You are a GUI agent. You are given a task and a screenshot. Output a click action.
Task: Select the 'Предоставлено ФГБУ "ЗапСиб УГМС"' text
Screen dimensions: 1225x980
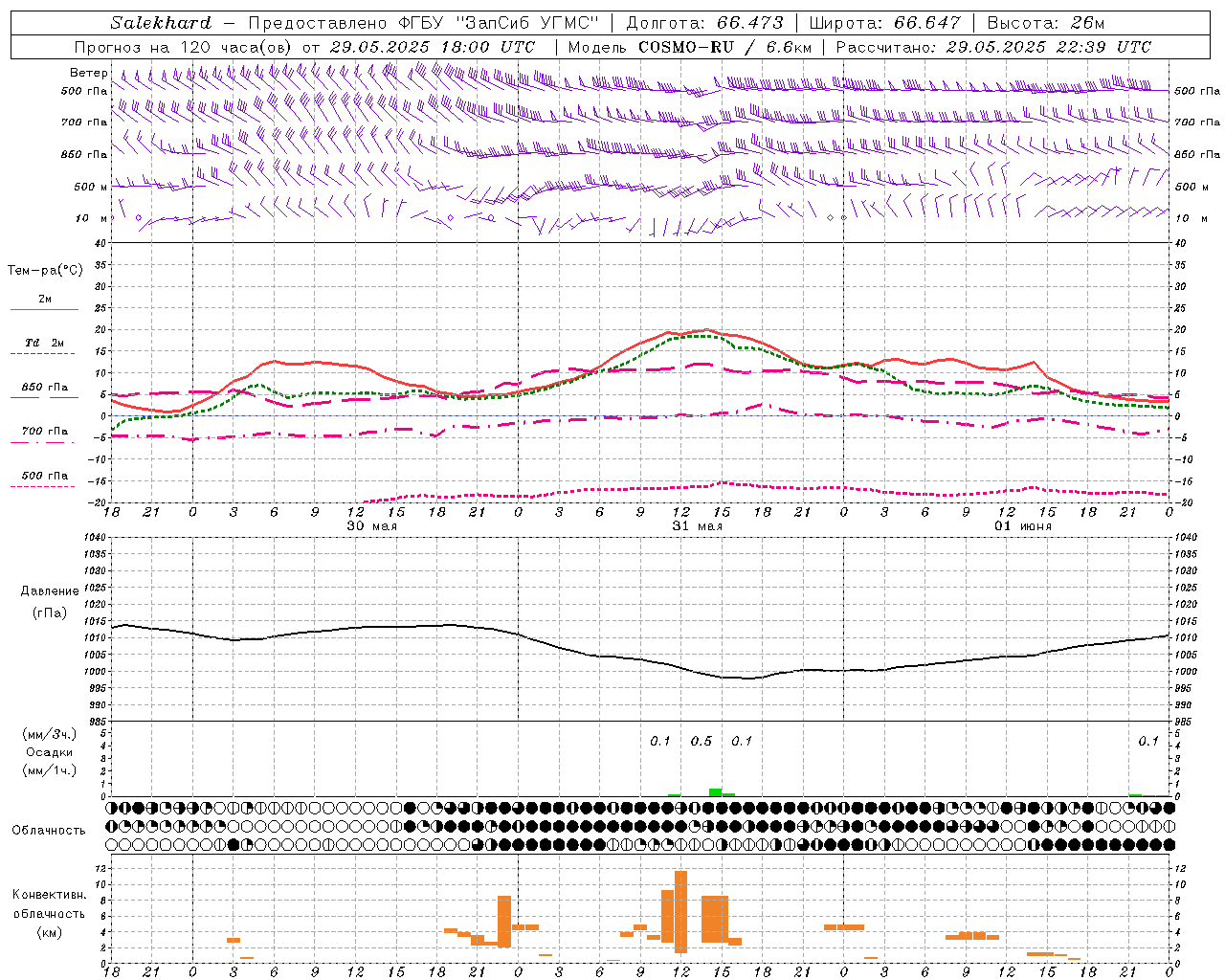coord(422,23)
